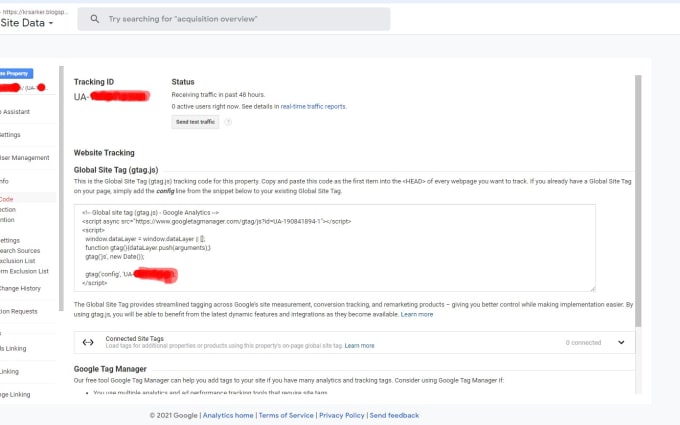The width and height of the screenshot is (680, 425).
Task: Focus the Try searching input field
Action: pos(234,19)
